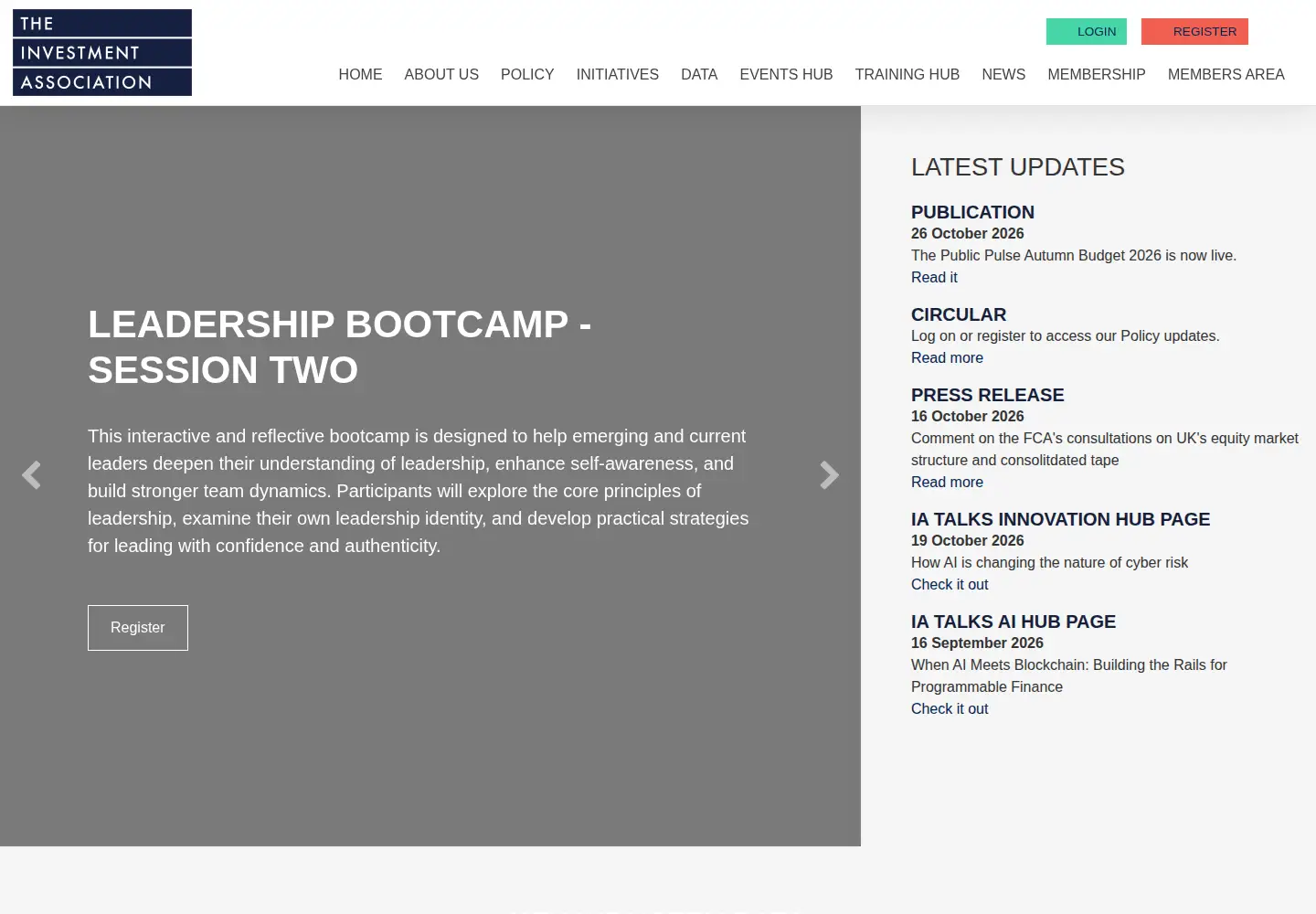Navigate to TRAINING HUB

coord(907,75)
